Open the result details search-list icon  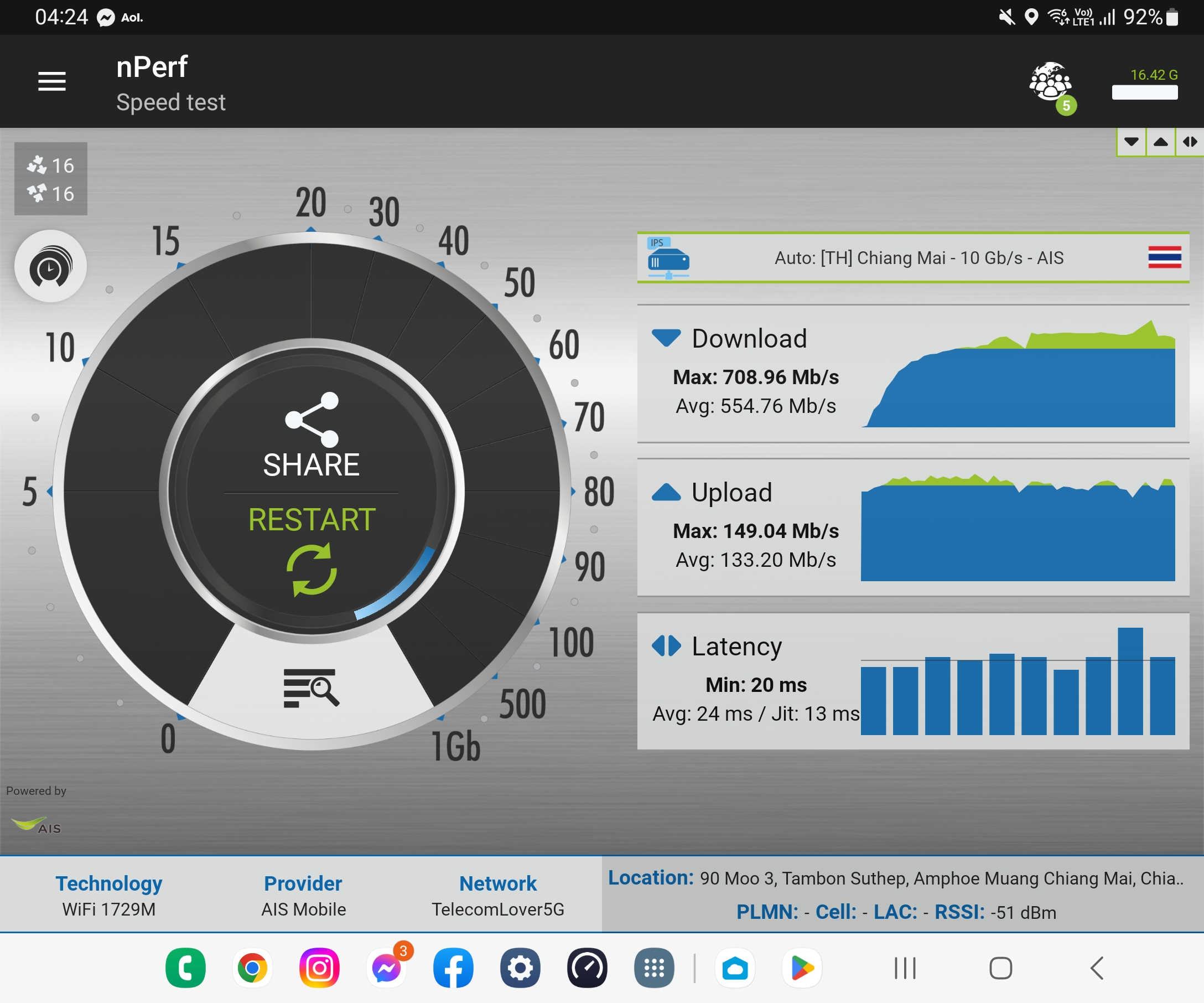click(x=312, y=687)
